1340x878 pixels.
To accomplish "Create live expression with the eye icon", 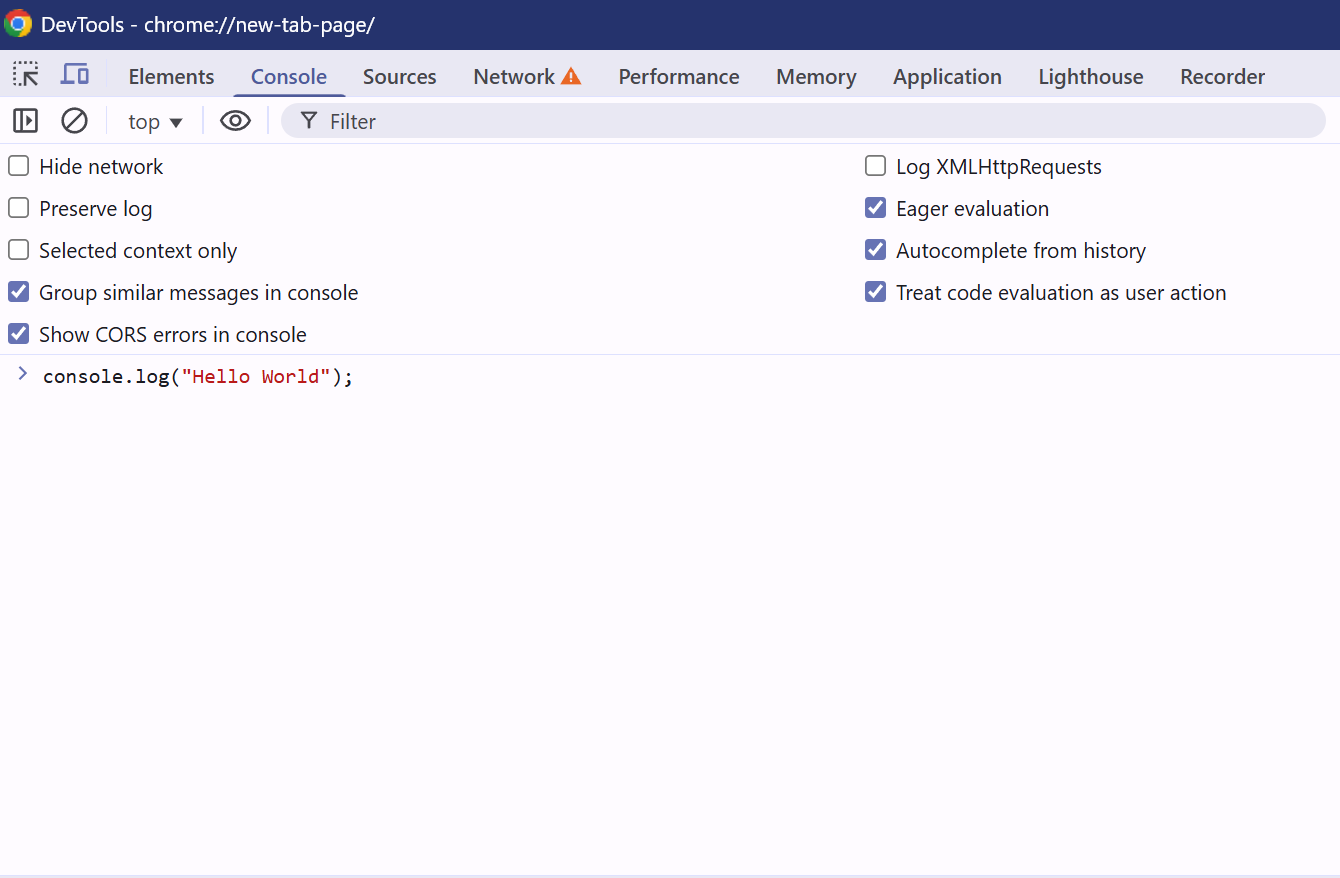I will coord(235,121).
